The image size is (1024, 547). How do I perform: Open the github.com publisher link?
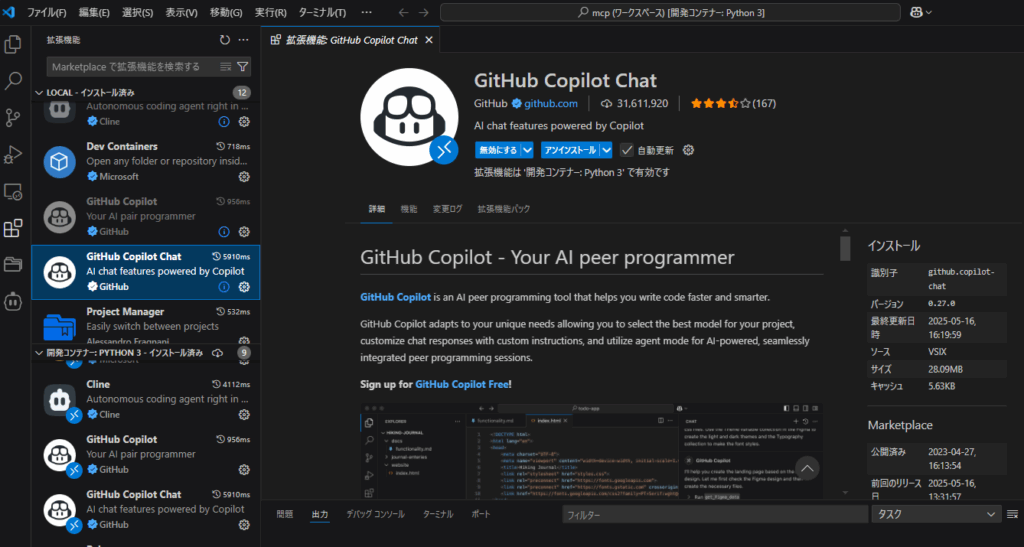point(551,103)
